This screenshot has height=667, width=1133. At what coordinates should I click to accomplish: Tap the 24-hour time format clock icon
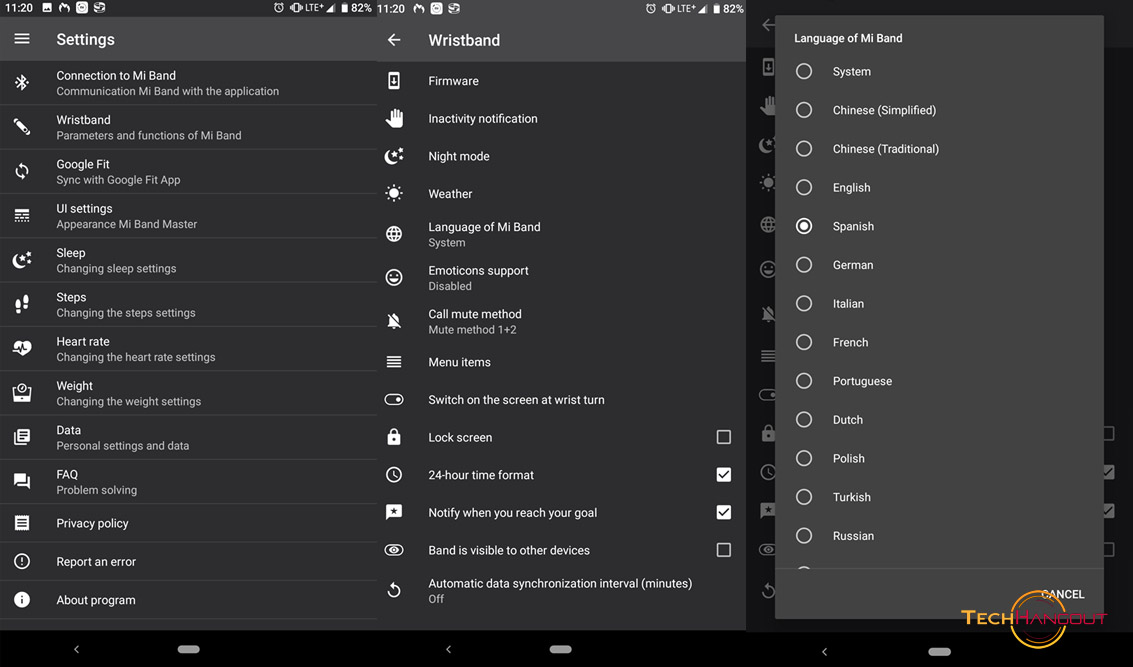[394, 474]
